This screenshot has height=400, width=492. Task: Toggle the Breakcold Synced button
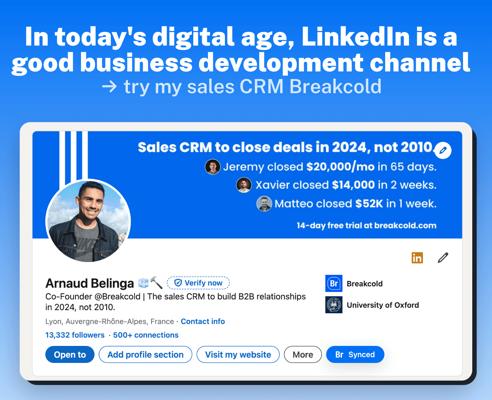355,355
